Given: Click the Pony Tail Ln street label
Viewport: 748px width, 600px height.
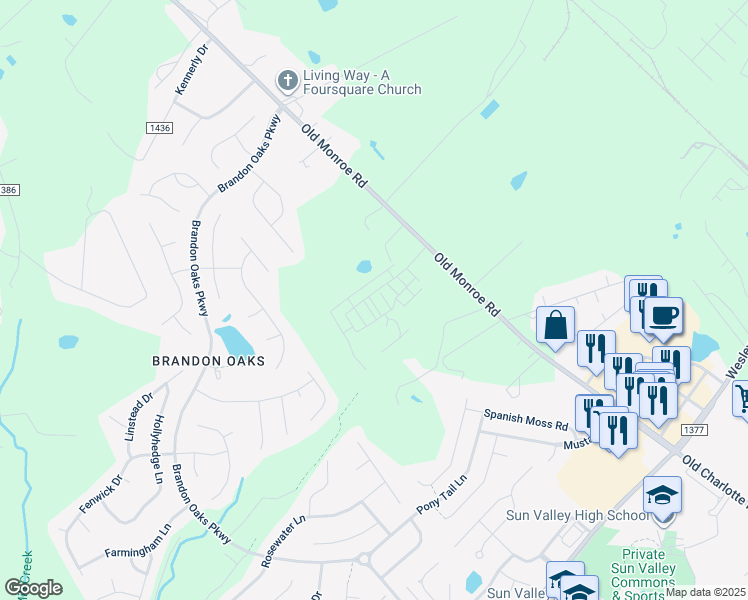Looking at the screenshot, I should coord(441,495).
